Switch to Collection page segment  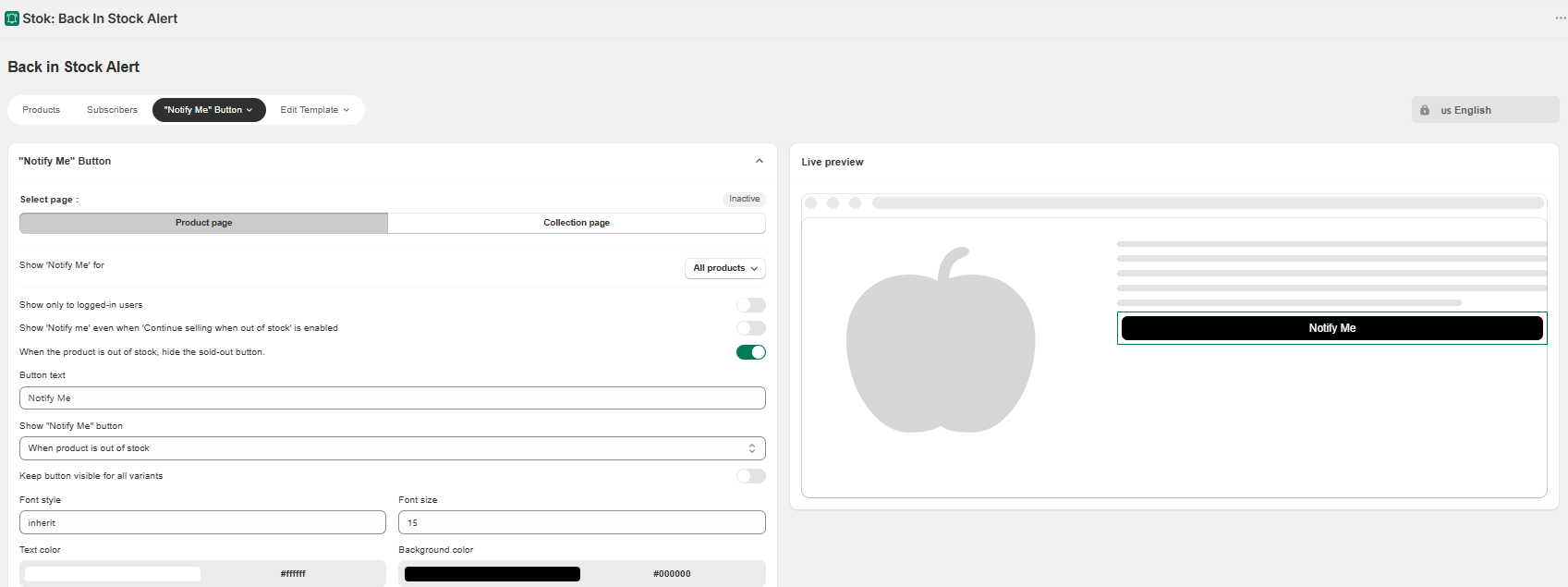coord(577,223)
